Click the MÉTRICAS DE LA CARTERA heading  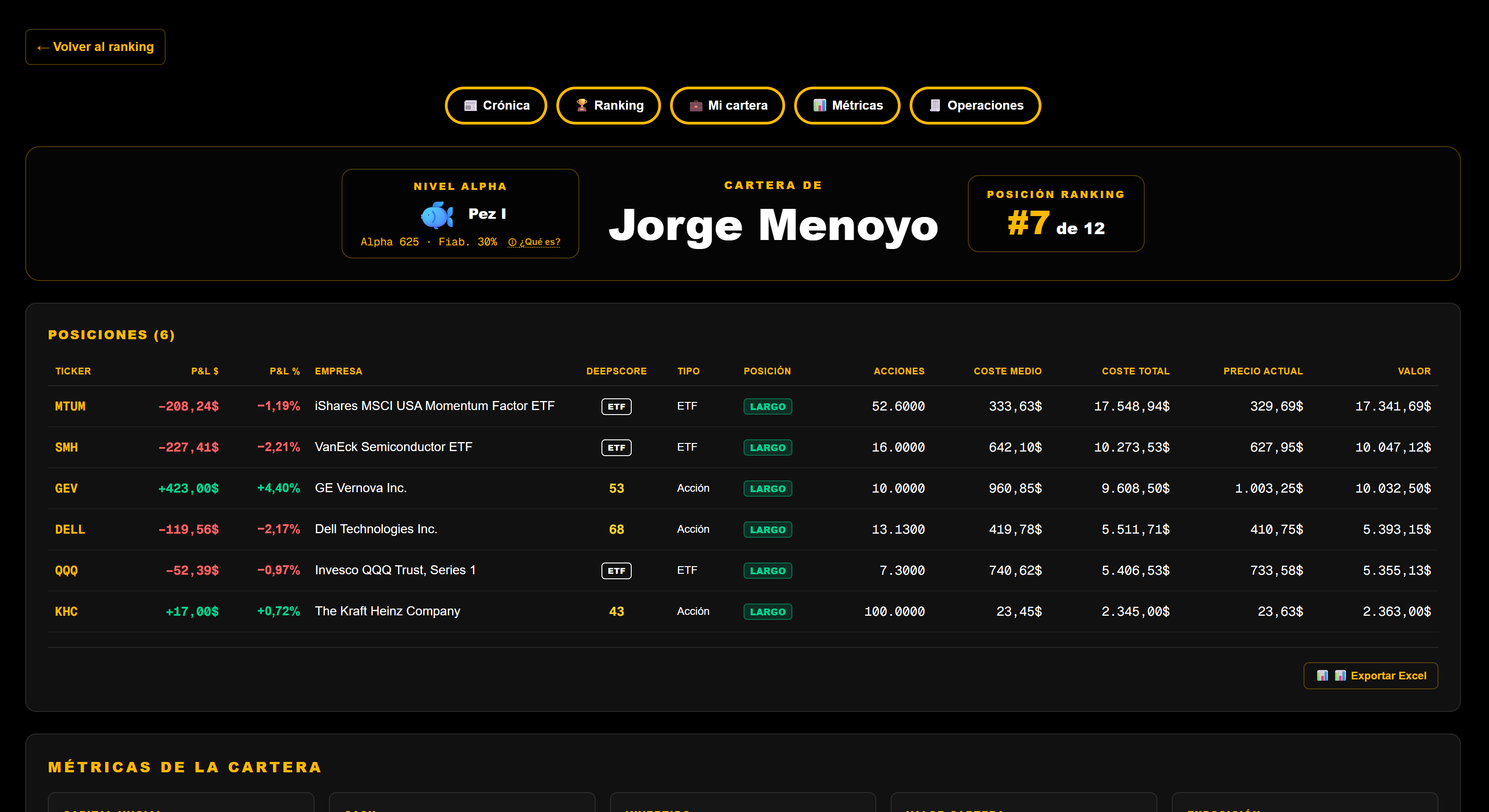[x=185, y=767]
